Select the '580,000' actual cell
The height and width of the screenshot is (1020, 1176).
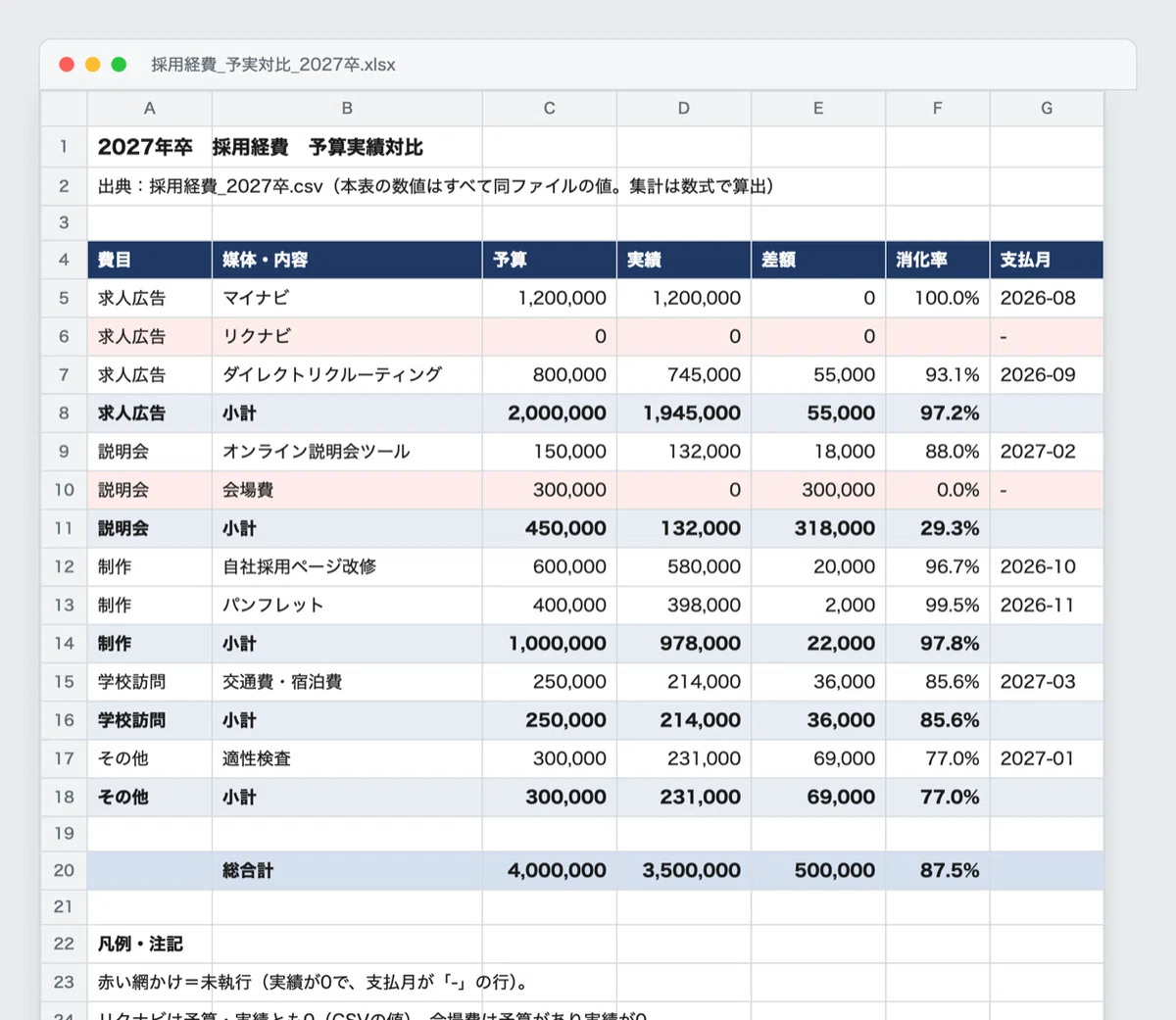[684, 566]
